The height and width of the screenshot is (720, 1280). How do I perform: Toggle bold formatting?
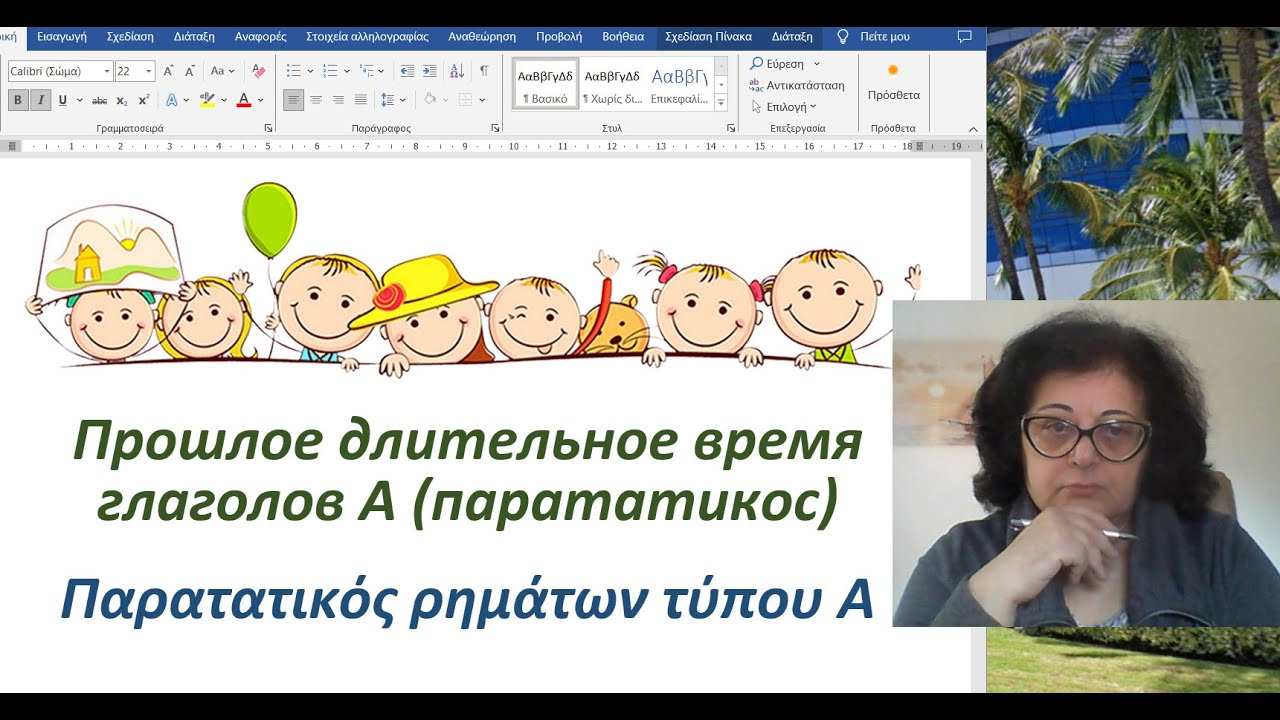coord(18,100)
